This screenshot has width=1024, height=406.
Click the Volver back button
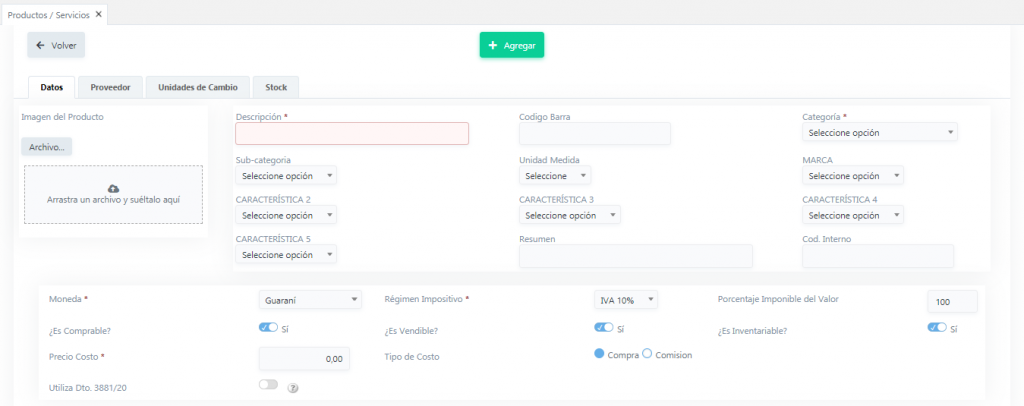coord(56,45)
